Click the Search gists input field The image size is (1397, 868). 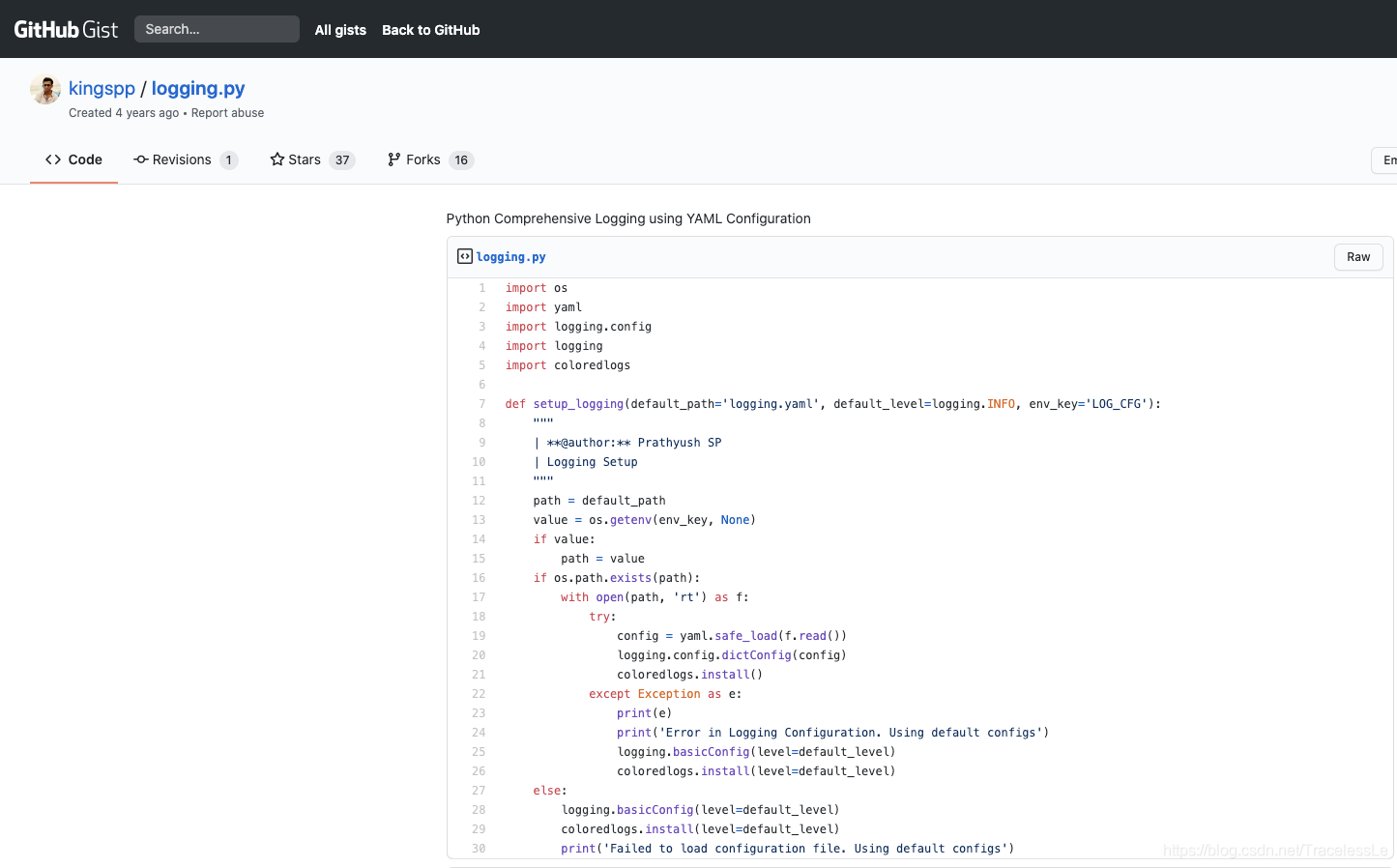click(x=217, y=29)
